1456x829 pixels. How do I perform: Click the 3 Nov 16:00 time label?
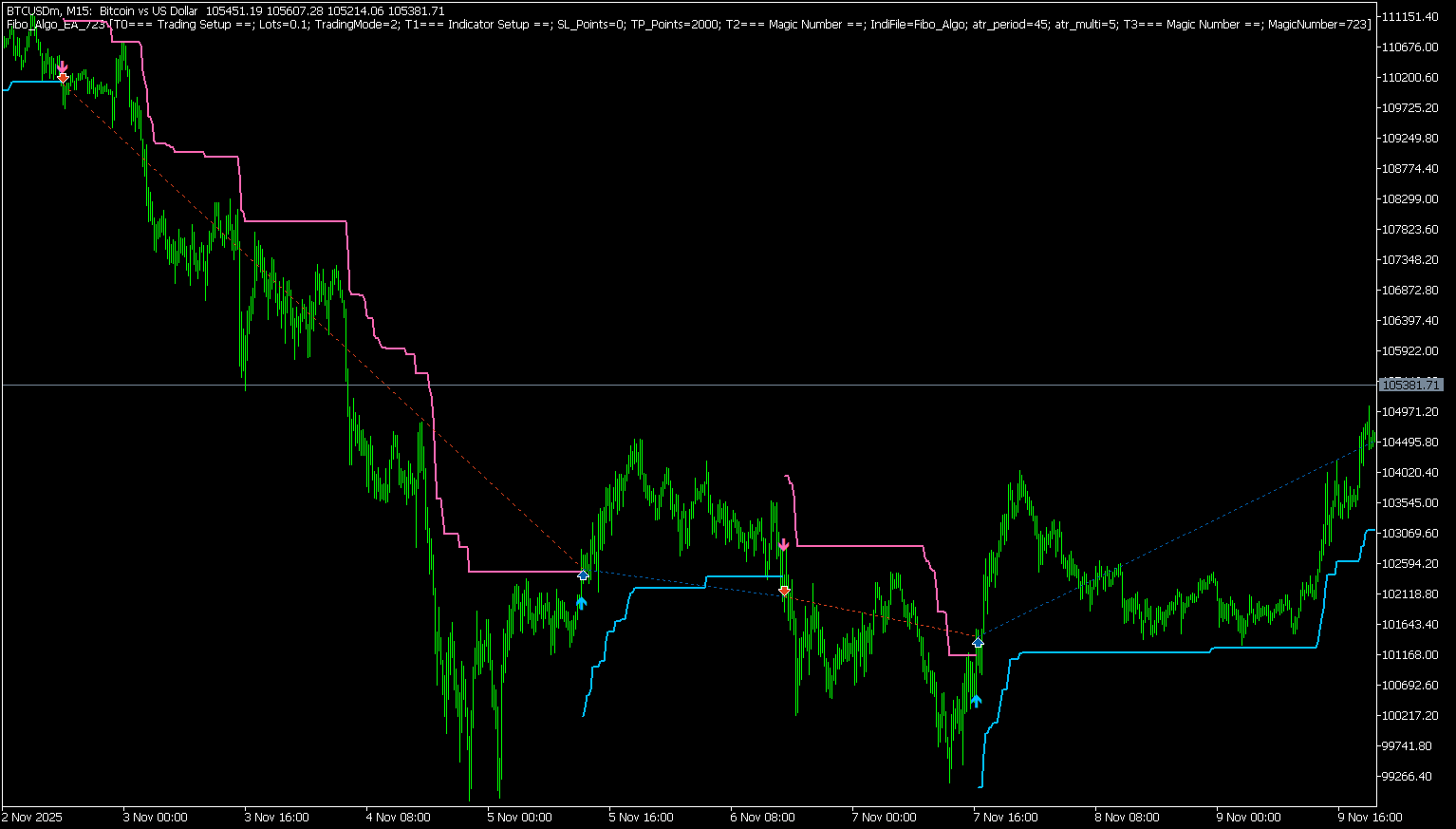point(277,817)
